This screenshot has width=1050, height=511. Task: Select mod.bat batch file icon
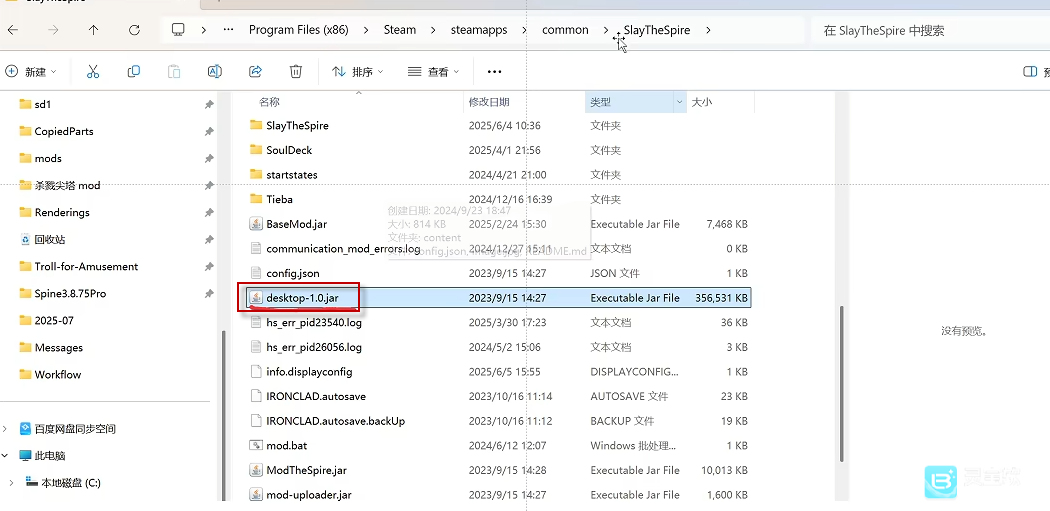coord(255,445)
